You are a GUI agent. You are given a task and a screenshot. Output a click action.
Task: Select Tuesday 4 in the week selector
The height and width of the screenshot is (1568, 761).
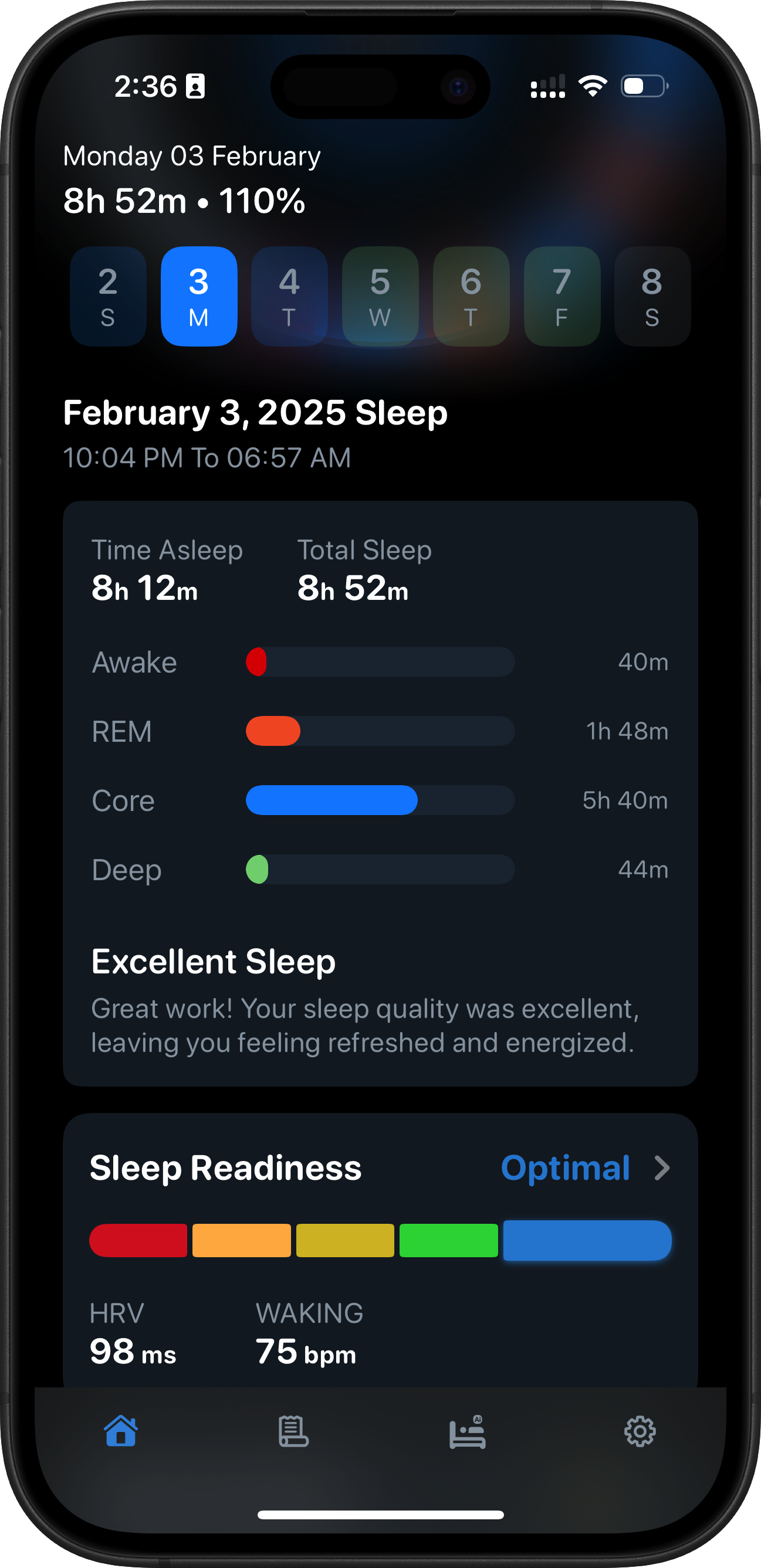[x=289, y=297]
